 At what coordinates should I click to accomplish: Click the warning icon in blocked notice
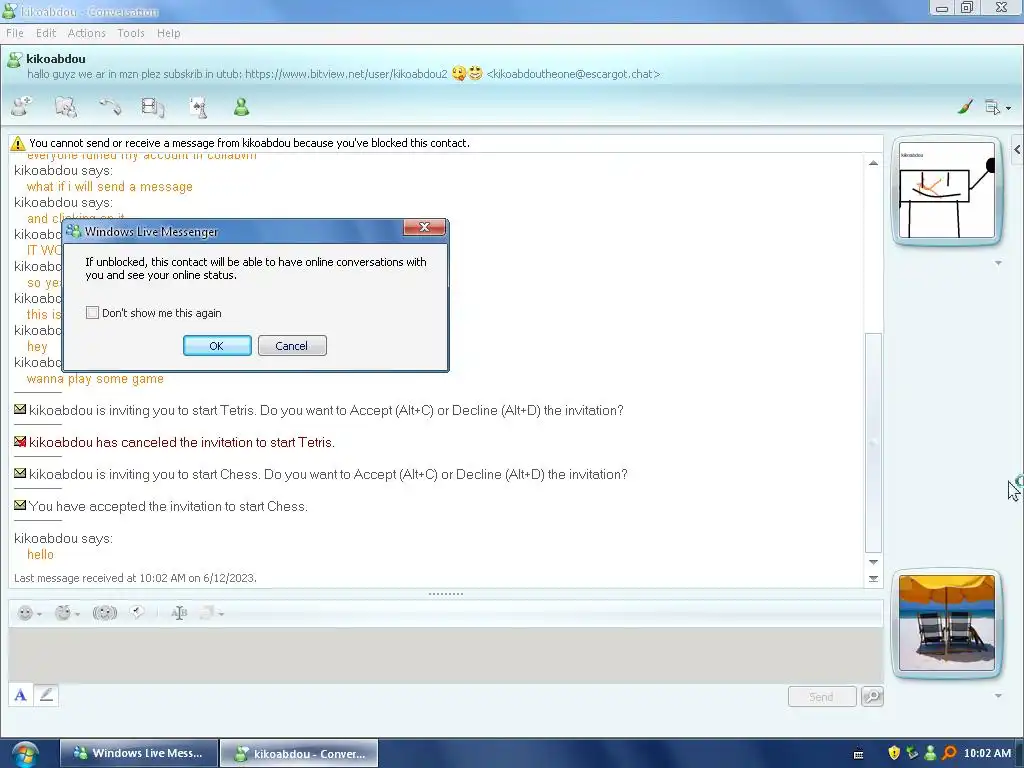tap(18, 143)
